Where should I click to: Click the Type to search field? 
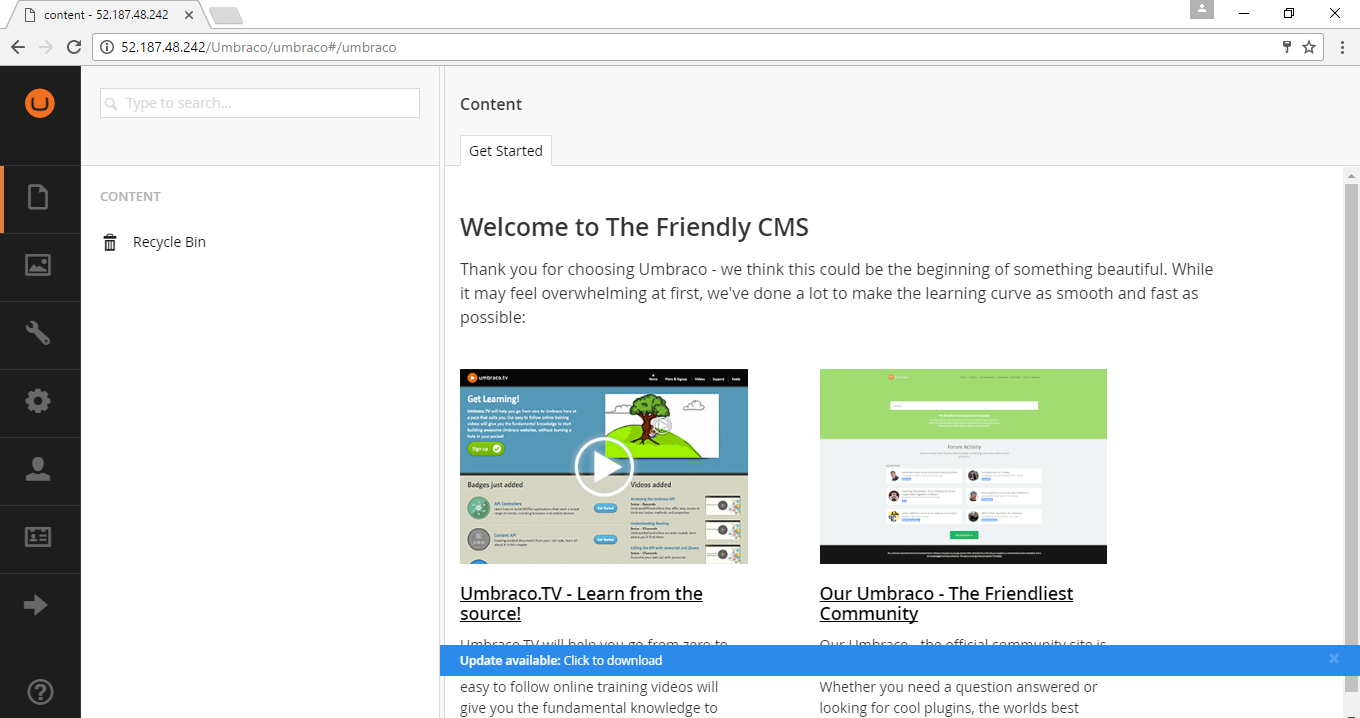260,103
